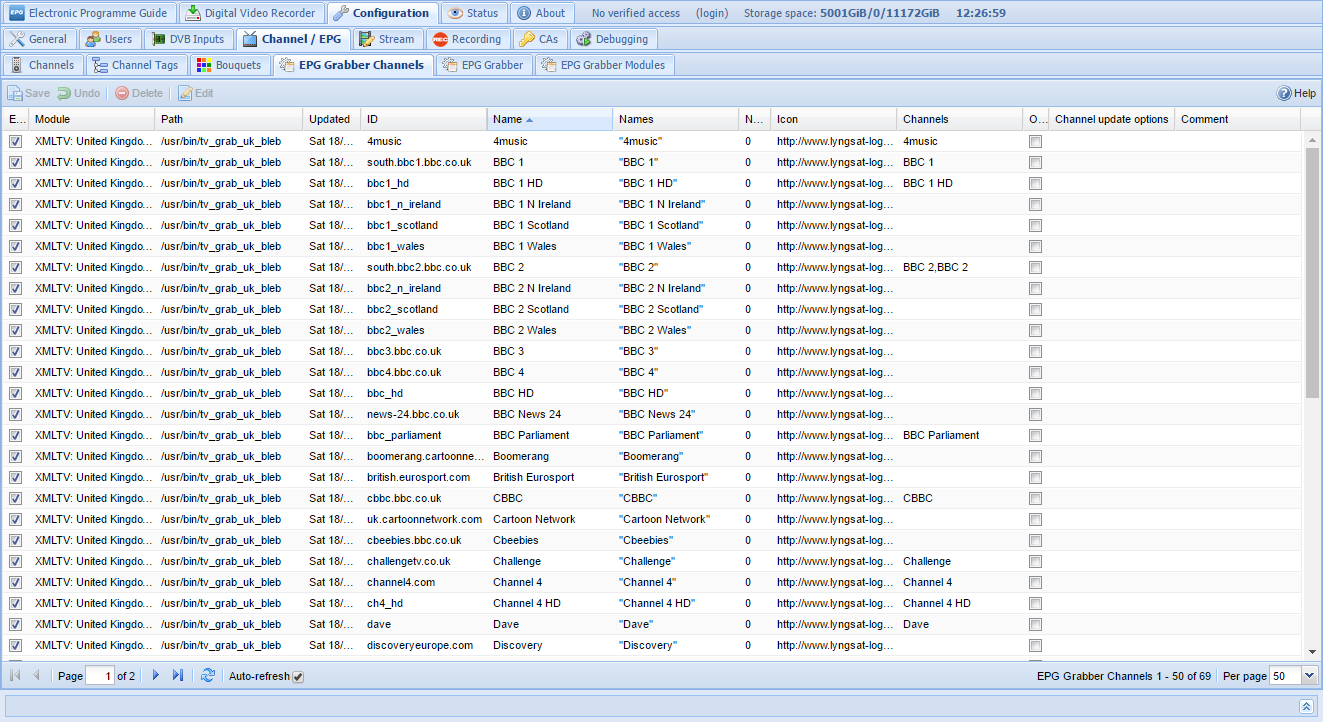Switch to Digital Video Recorder tab
This screenshot has height=722, width=1323.
click(252, 13)
